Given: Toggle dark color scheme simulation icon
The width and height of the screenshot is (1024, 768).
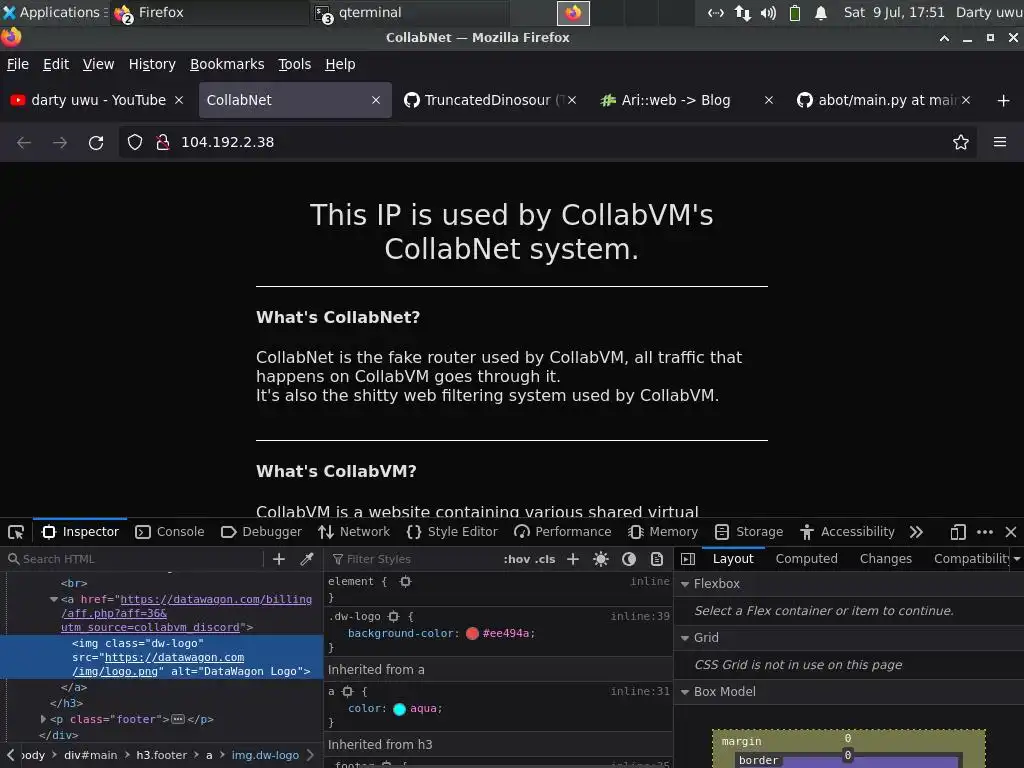Looking at the screenshot, I should pyautogui.click(x=629, y=559).
